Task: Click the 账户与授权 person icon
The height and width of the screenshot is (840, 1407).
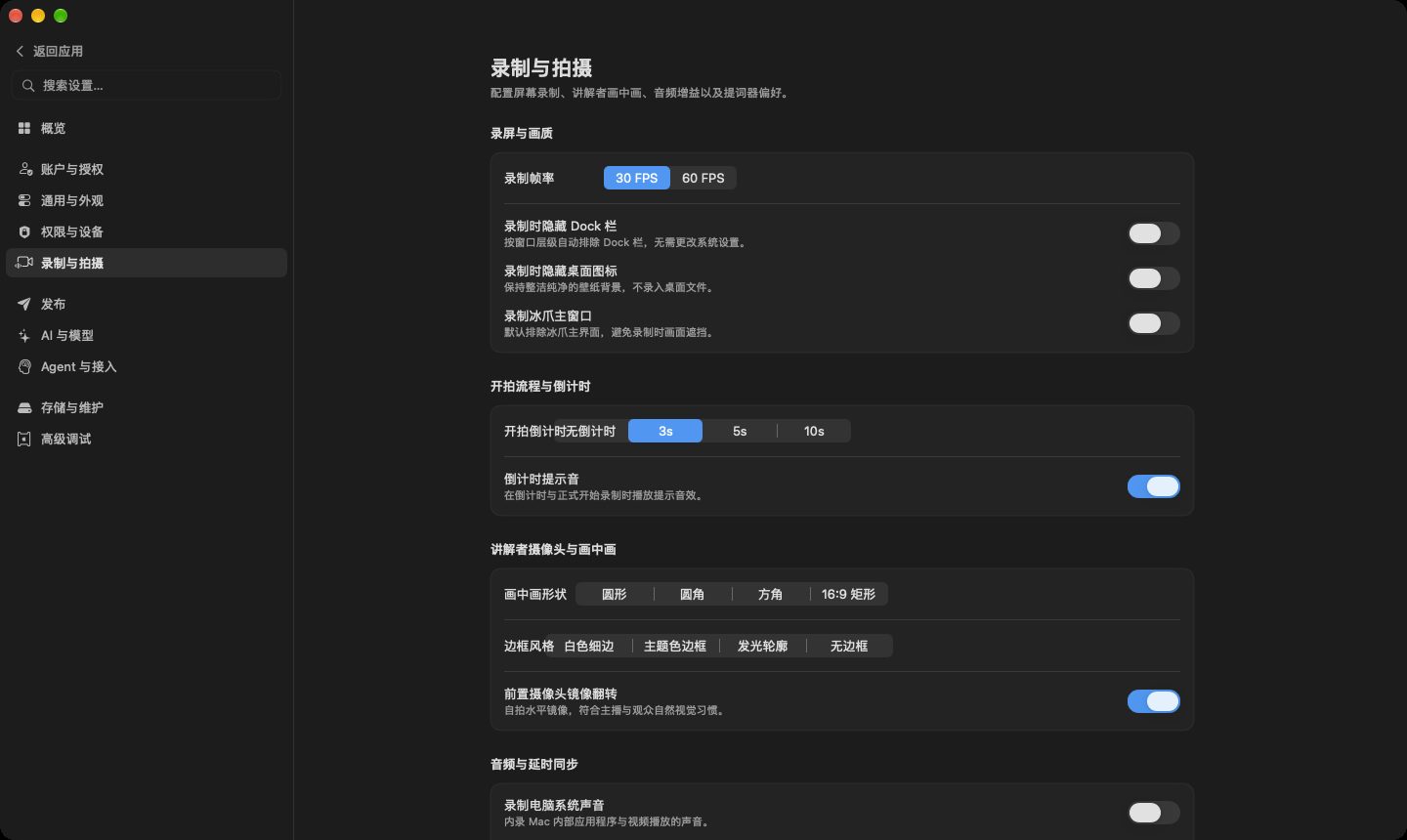Action: point(24,169)
